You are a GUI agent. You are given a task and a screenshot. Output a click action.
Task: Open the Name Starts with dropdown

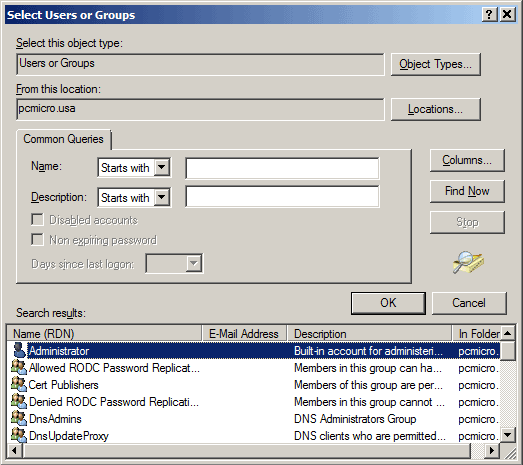click(162, 167)
